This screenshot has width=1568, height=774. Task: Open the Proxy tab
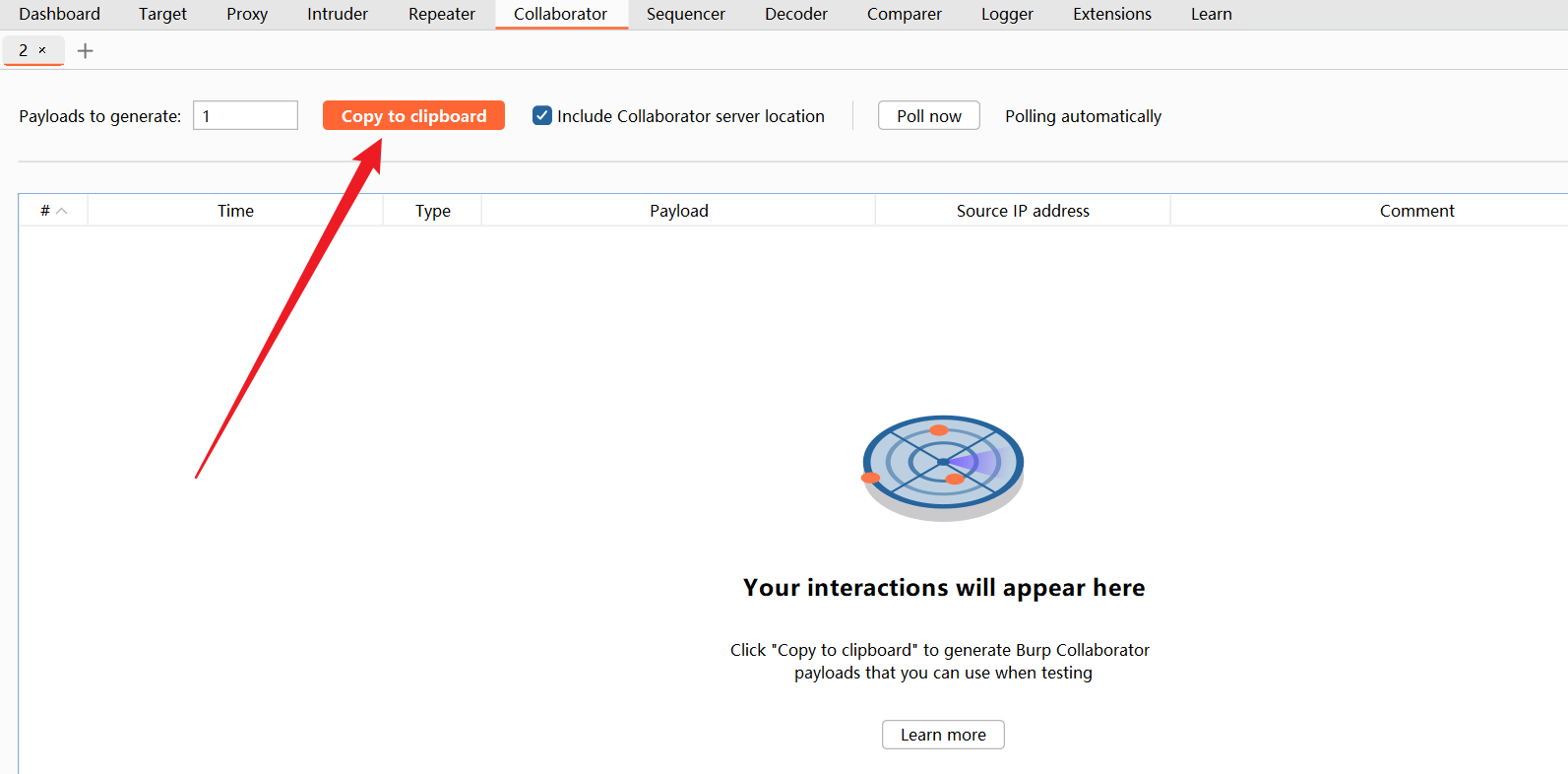247,14
